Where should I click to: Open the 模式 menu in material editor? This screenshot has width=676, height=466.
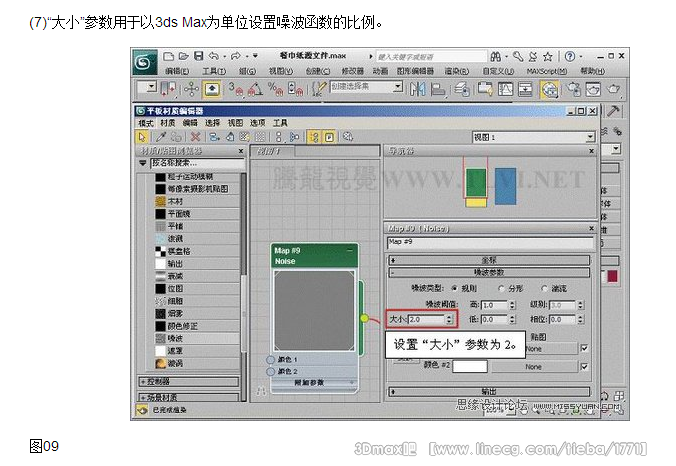tap(146, 123)
